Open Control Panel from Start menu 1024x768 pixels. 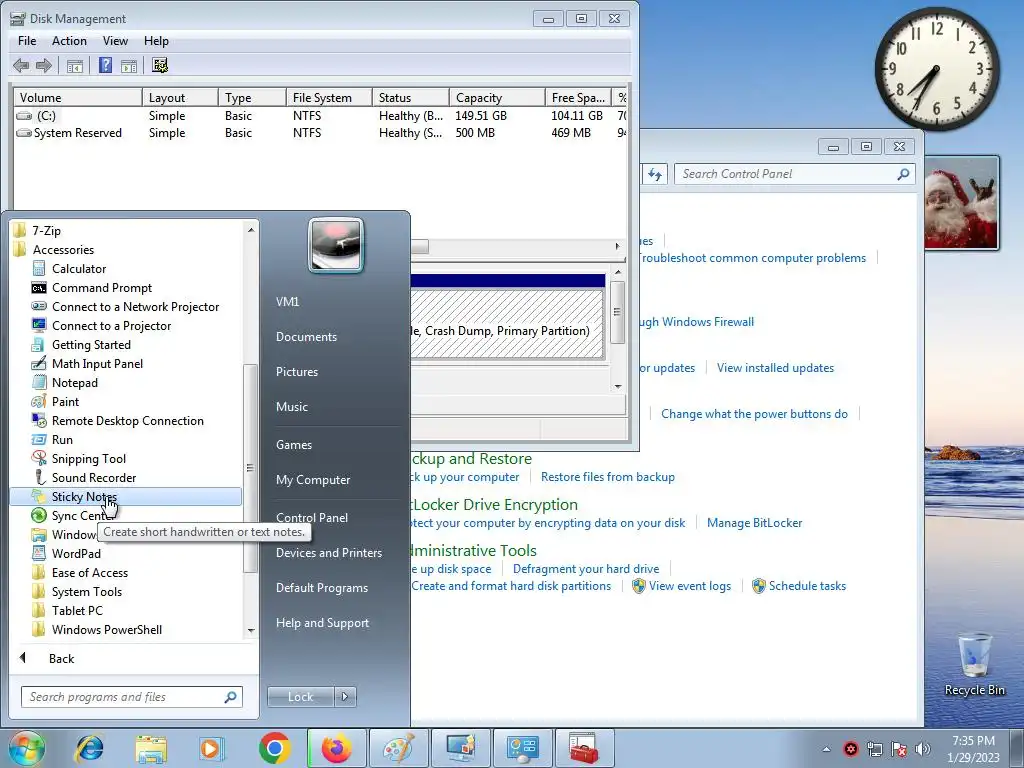pos(312,517)
